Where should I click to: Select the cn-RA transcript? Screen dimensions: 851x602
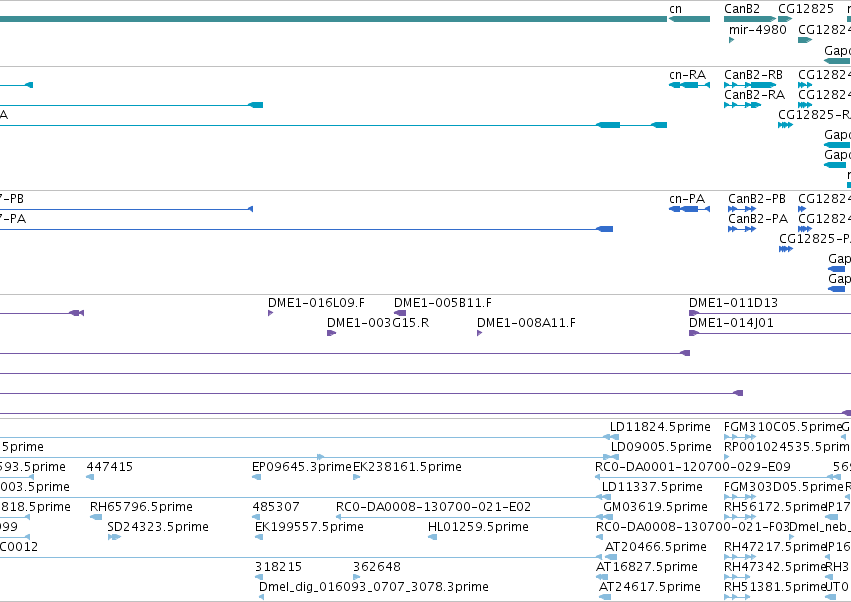[689, 85]
